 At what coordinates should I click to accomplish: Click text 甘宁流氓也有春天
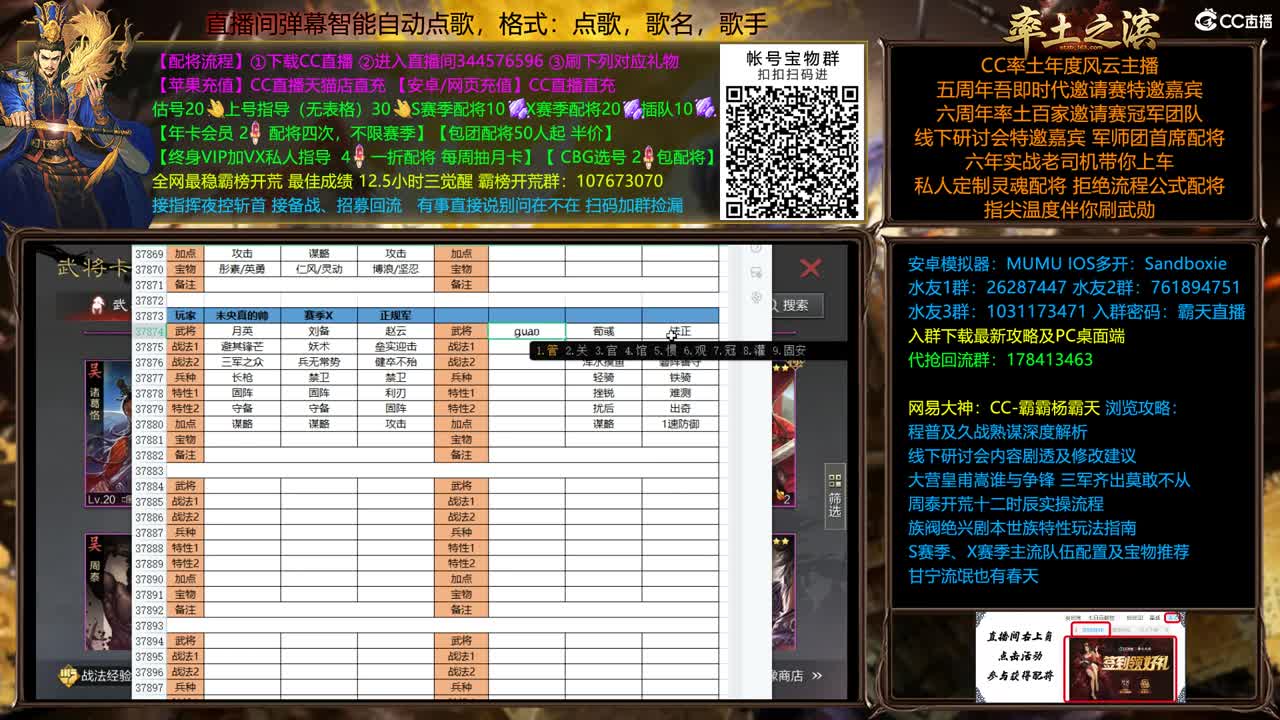coord(973,576)
